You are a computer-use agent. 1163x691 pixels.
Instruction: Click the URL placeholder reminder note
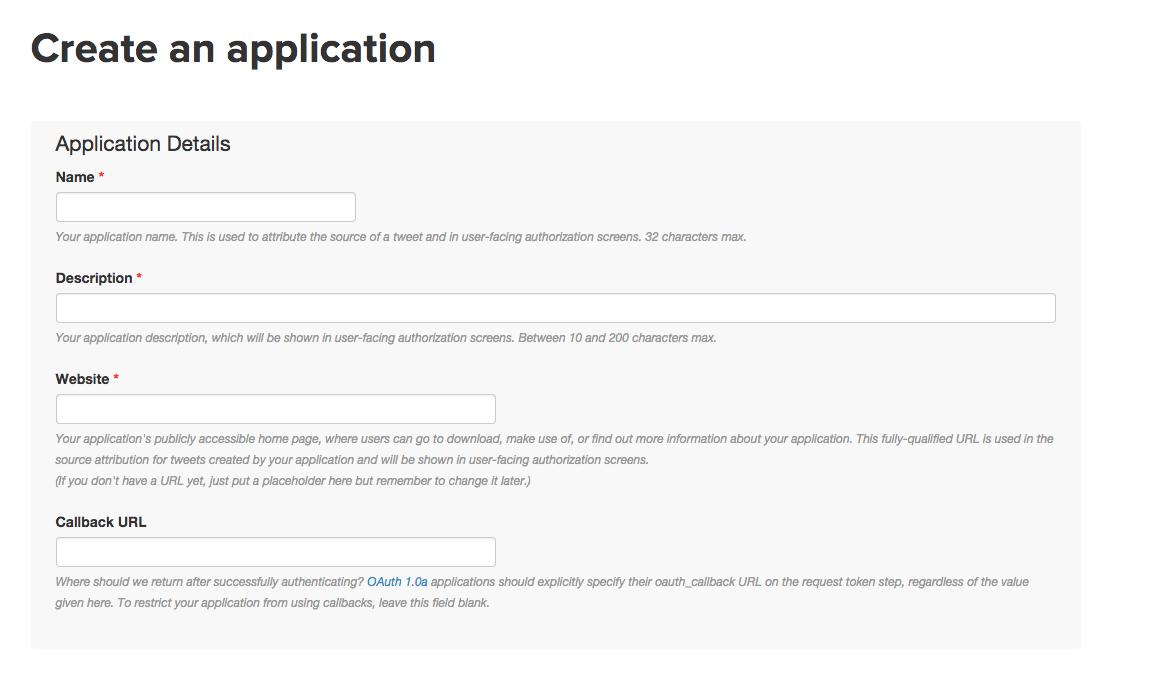coord(292,481)
